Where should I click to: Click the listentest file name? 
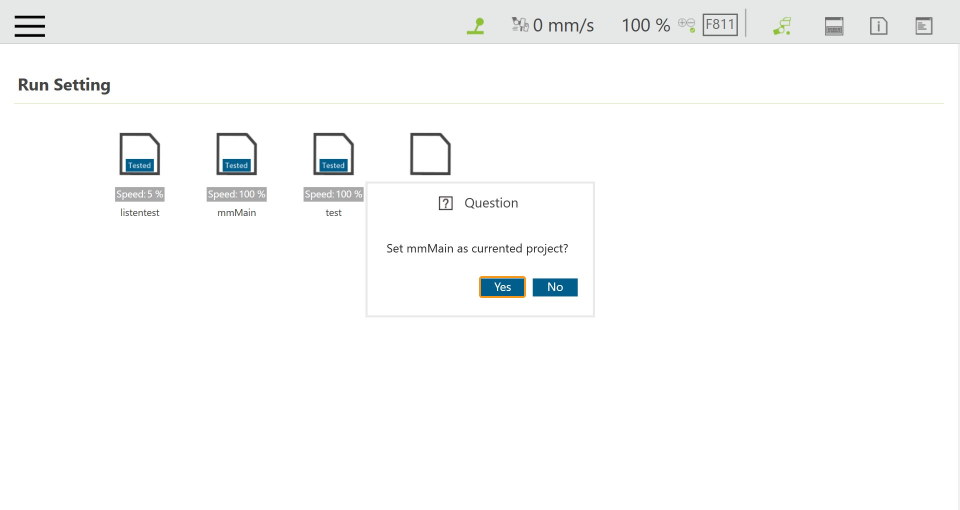pos(140,212)
